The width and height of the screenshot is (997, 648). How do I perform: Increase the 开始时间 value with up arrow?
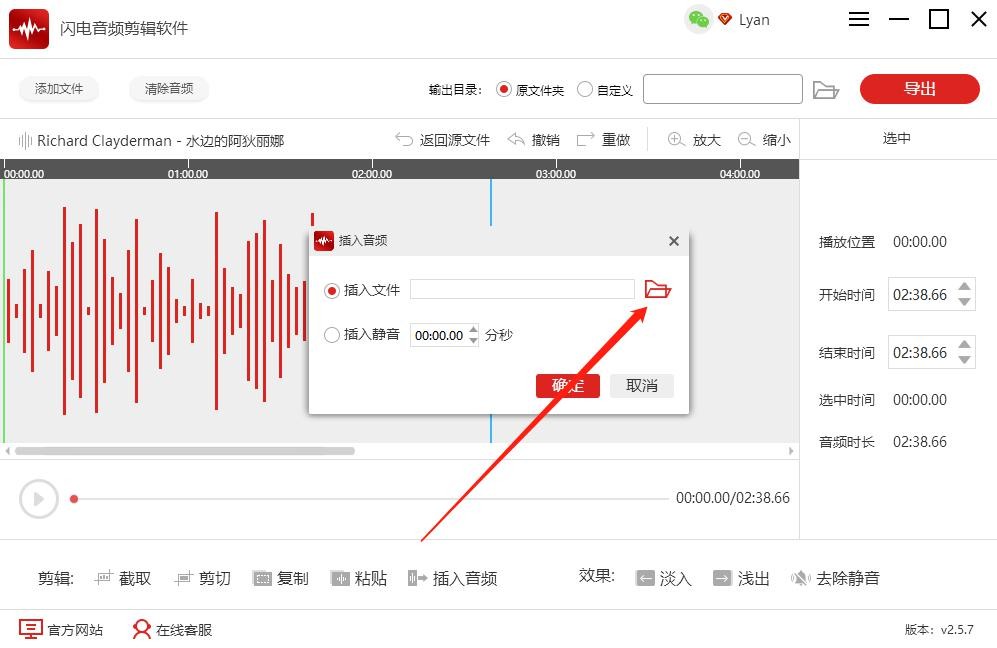click(x=964, y=288)
